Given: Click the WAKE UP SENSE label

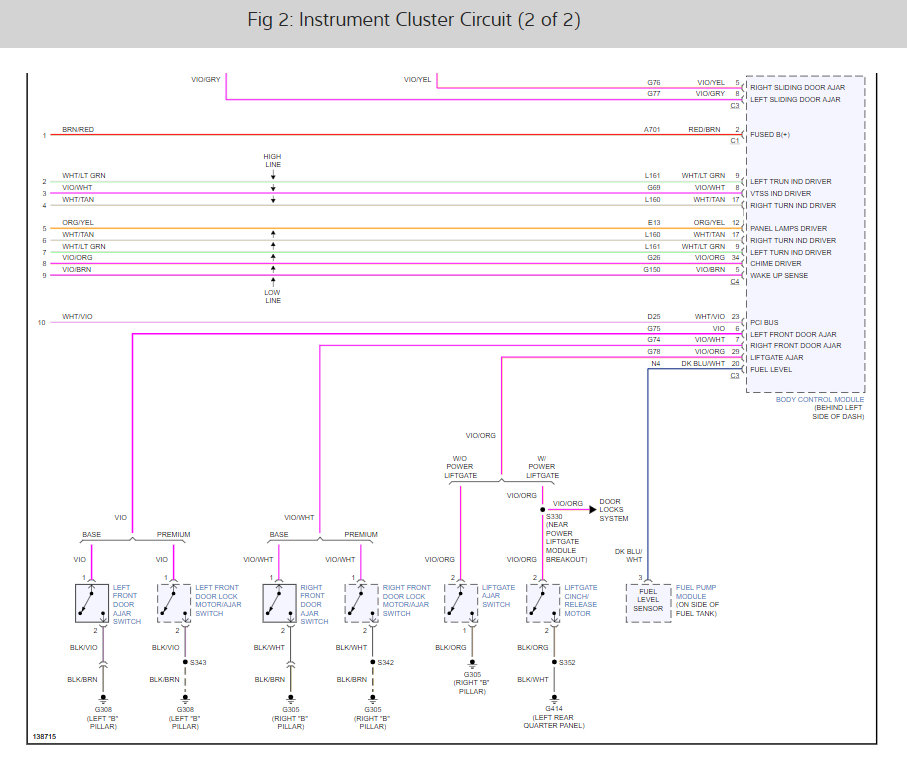Looking at the screenshot, I should coord(779,275).
